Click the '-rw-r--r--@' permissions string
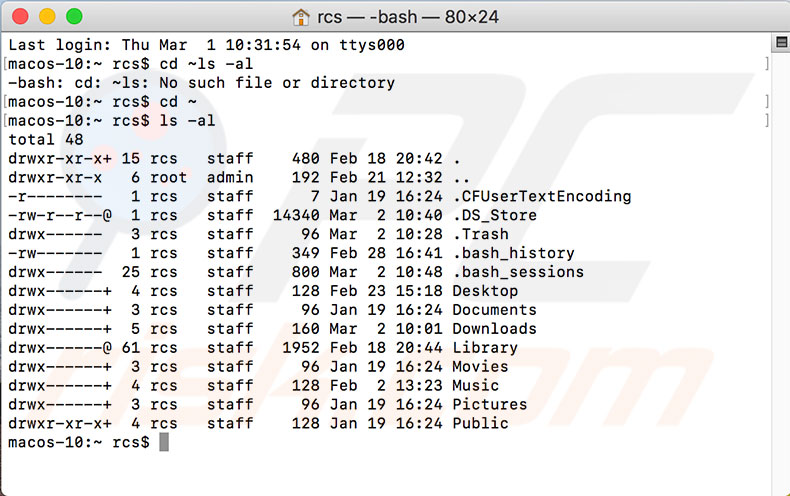 tap(60, 215)
